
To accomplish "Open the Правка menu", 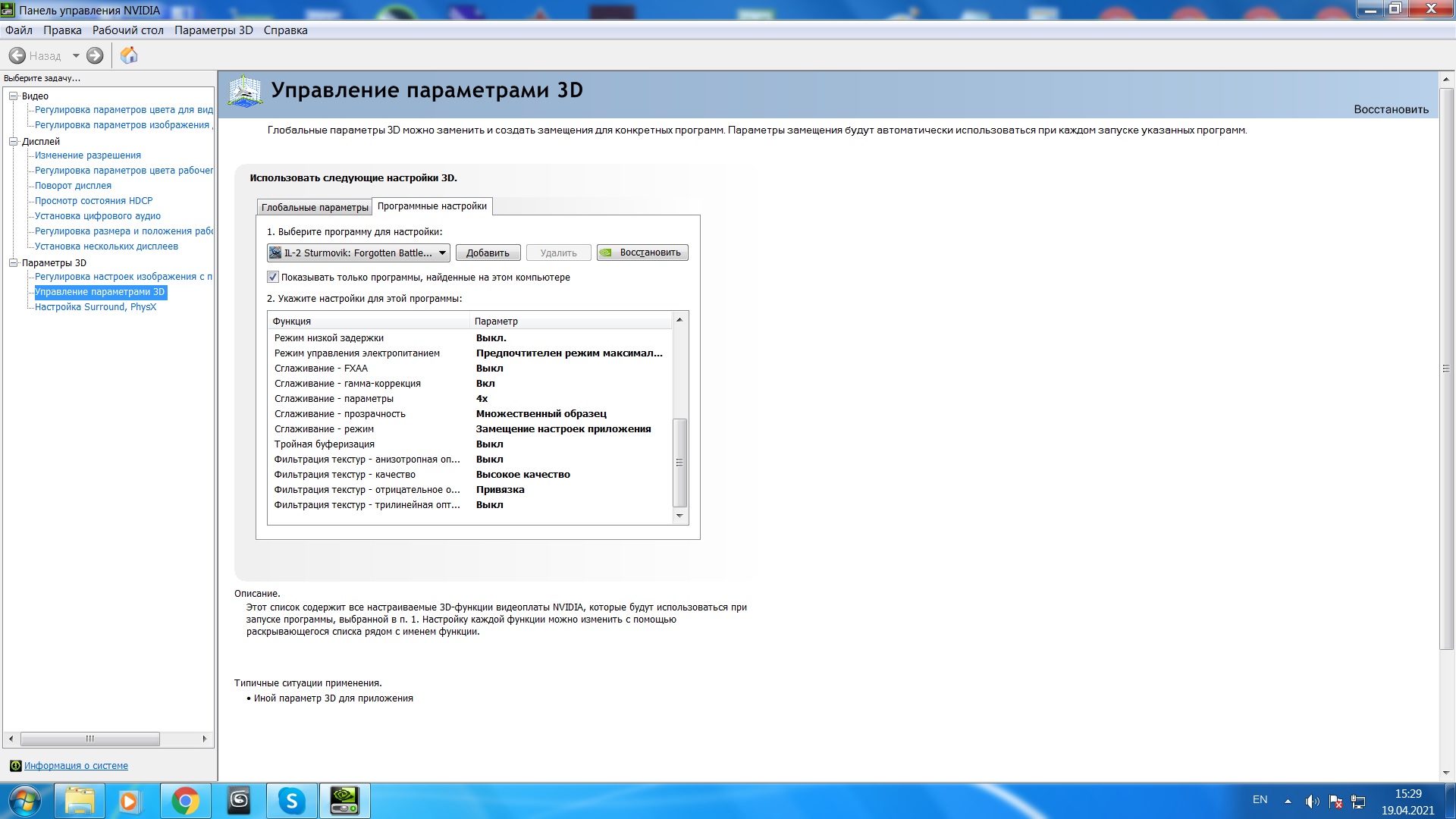I will (62, 30).
